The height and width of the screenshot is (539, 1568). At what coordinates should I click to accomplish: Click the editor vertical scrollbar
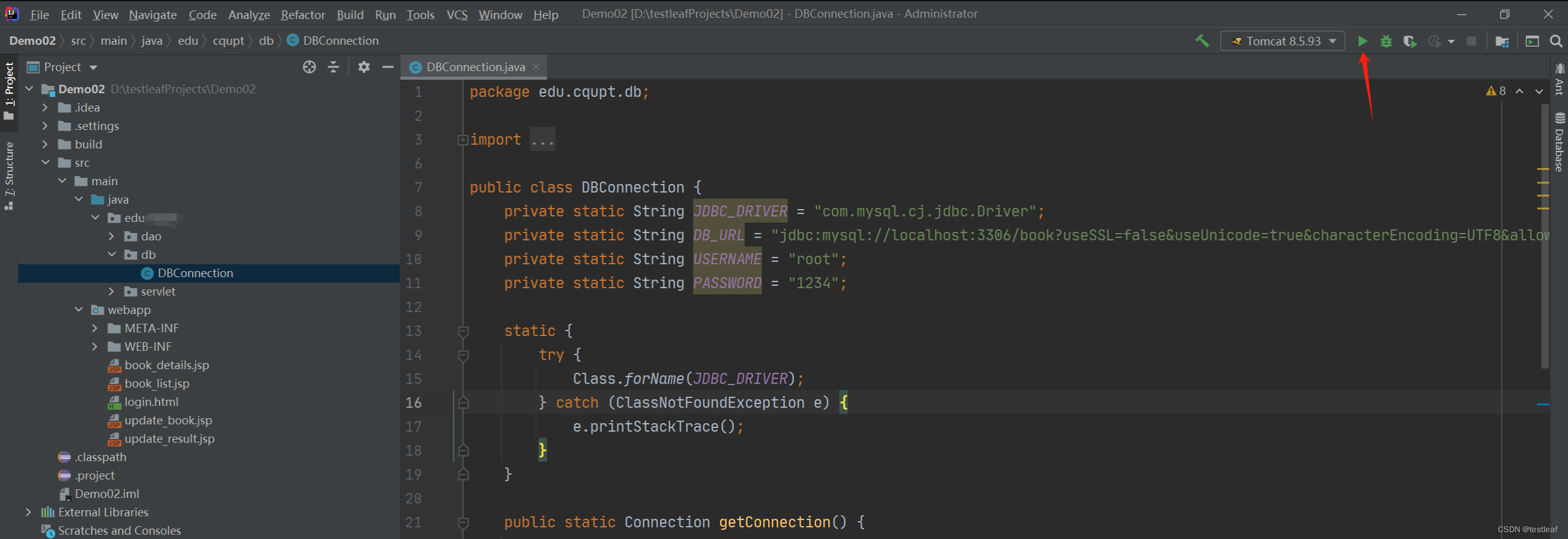click(1545, 236)
